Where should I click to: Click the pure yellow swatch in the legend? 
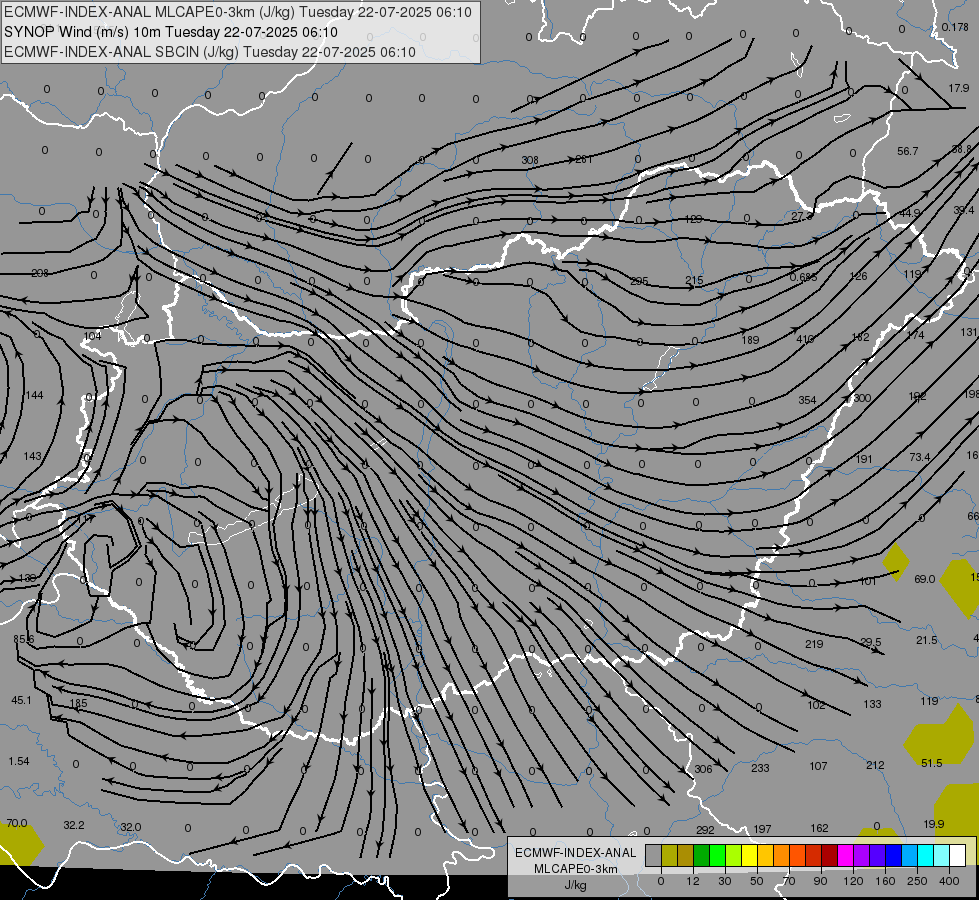[749, 855]
